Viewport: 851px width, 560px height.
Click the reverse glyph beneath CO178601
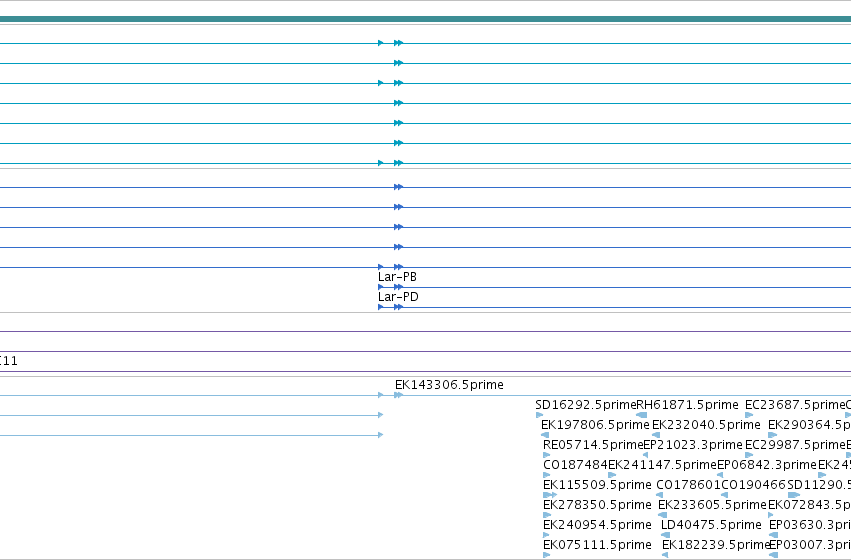point(659,495)
